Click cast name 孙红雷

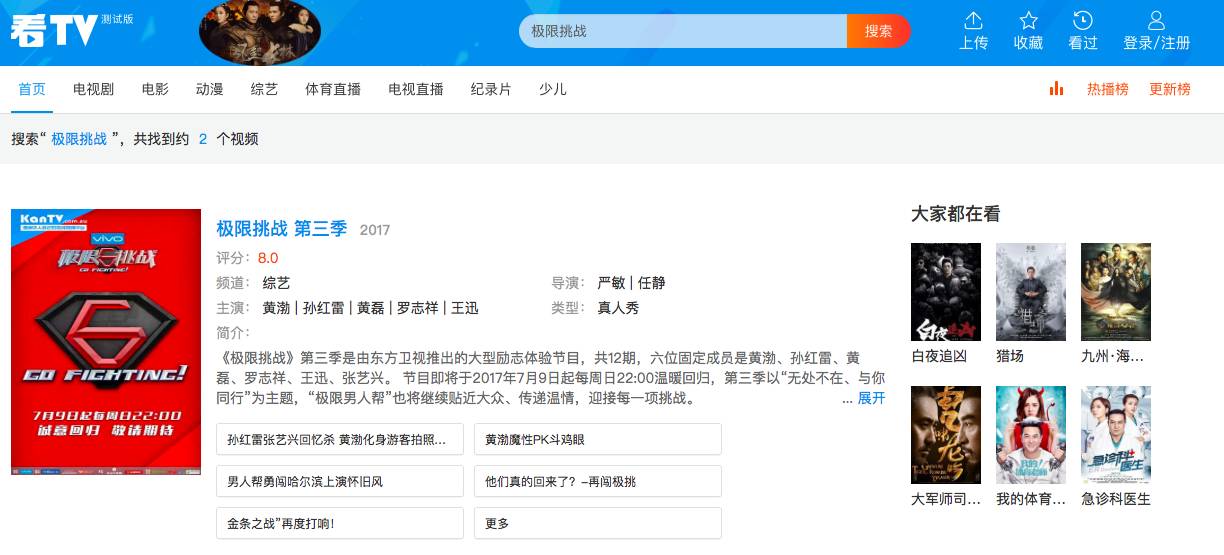[324, 308]
